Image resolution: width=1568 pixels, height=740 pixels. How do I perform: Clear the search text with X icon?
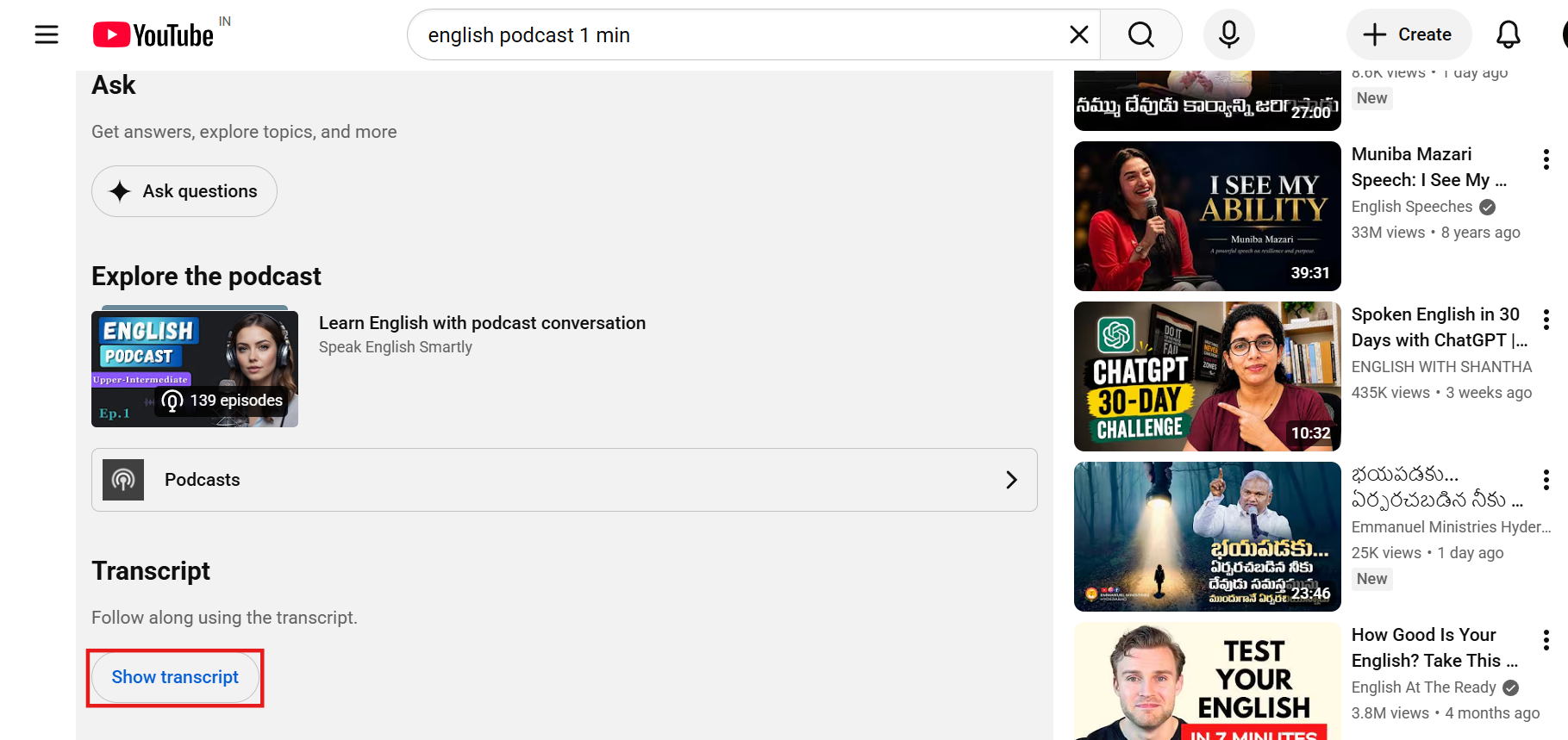tap(1078, 34)
